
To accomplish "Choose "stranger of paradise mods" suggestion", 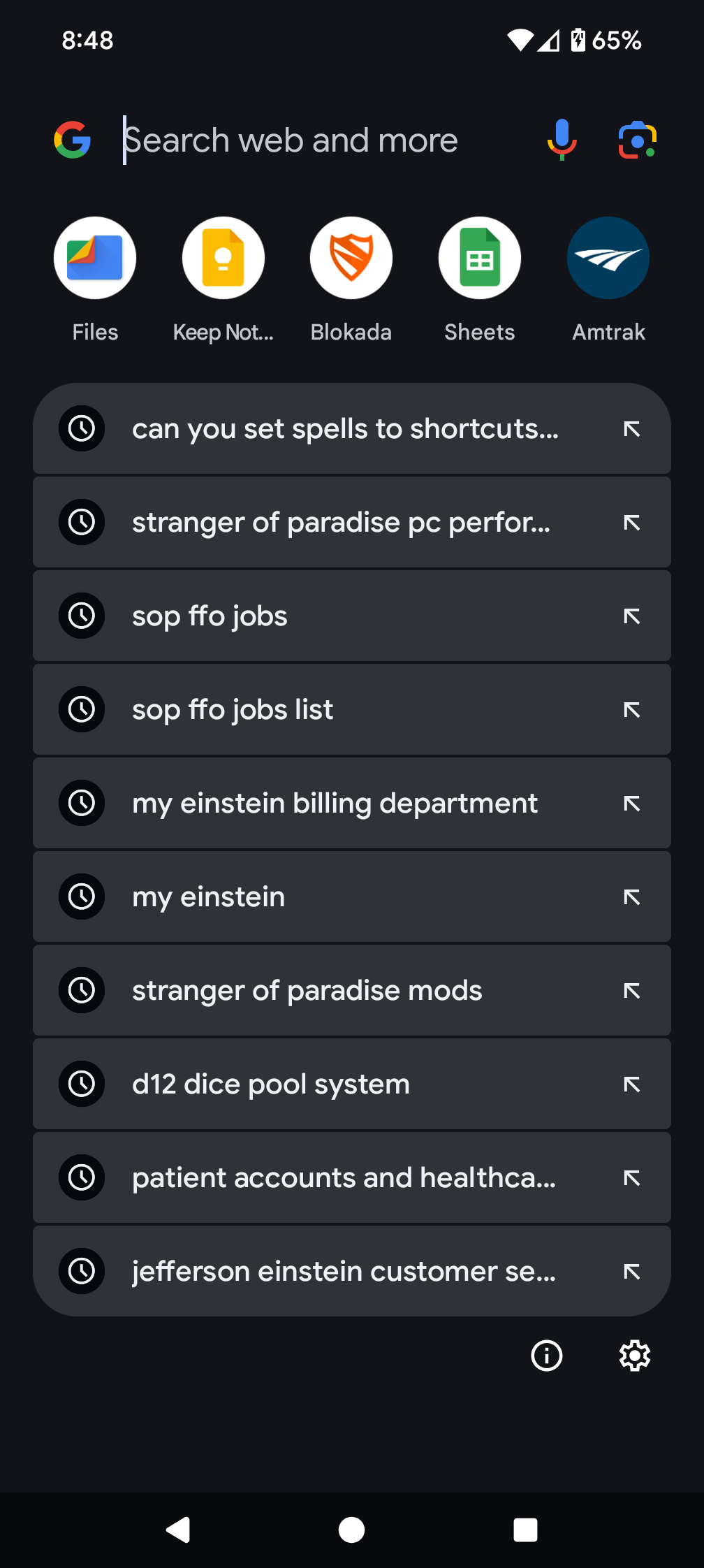I will click(307, 991).
